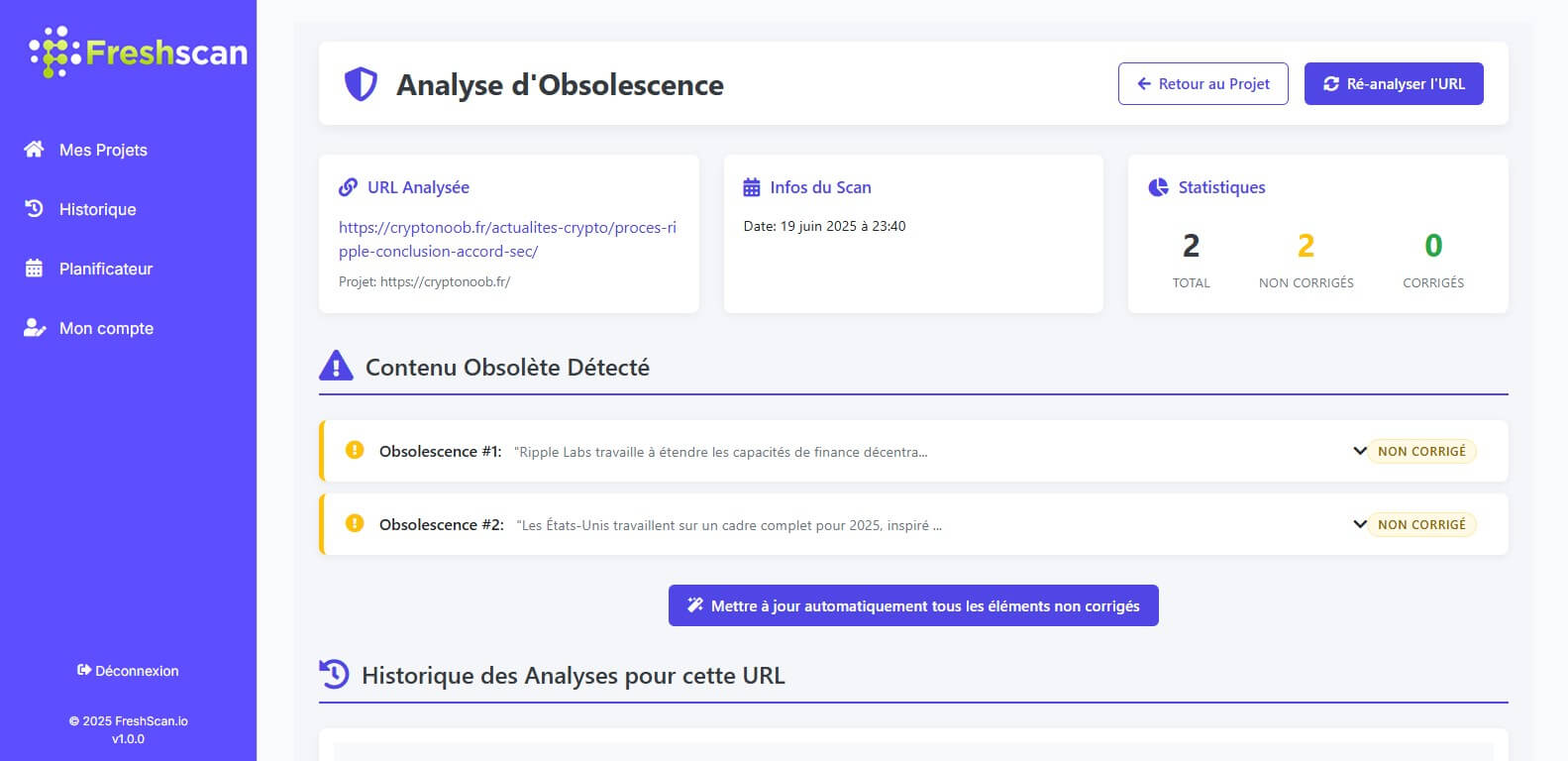
Task: Click the Freshscan logo
Action: [138, 53]
